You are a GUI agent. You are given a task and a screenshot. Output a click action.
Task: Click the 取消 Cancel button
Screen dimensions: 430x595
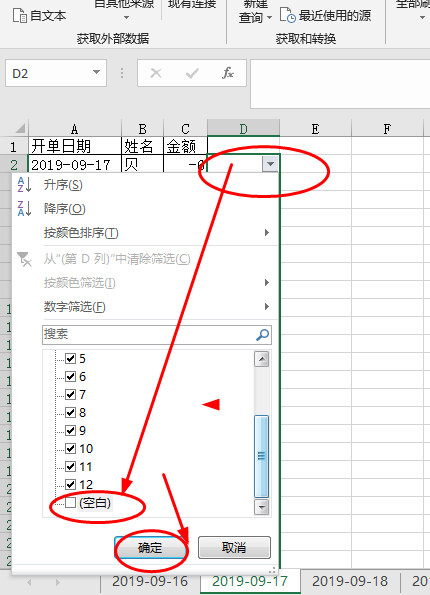[234, 548]
